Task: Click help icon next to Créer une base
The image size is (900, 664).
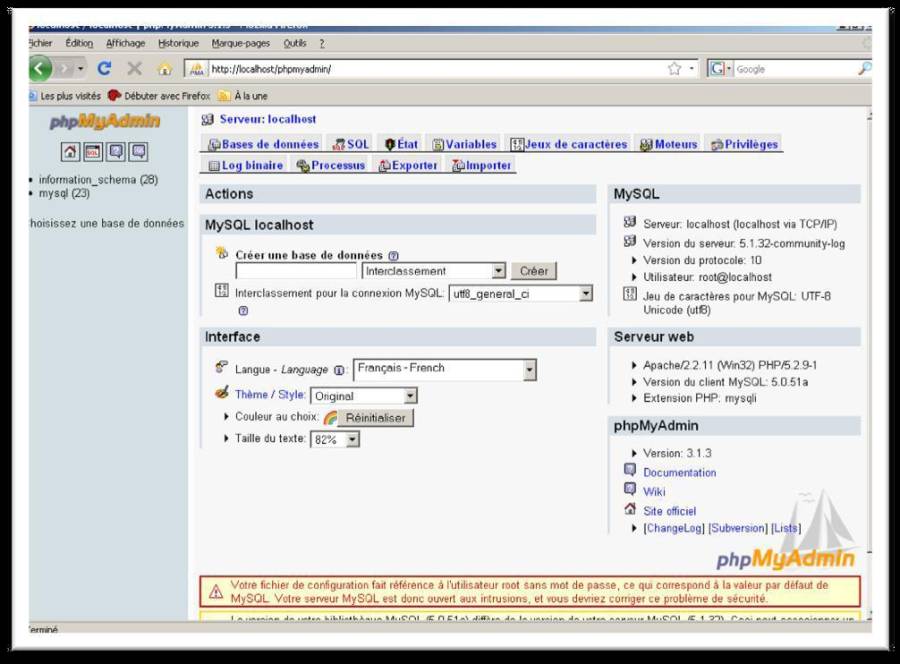Action: [393, 256]
